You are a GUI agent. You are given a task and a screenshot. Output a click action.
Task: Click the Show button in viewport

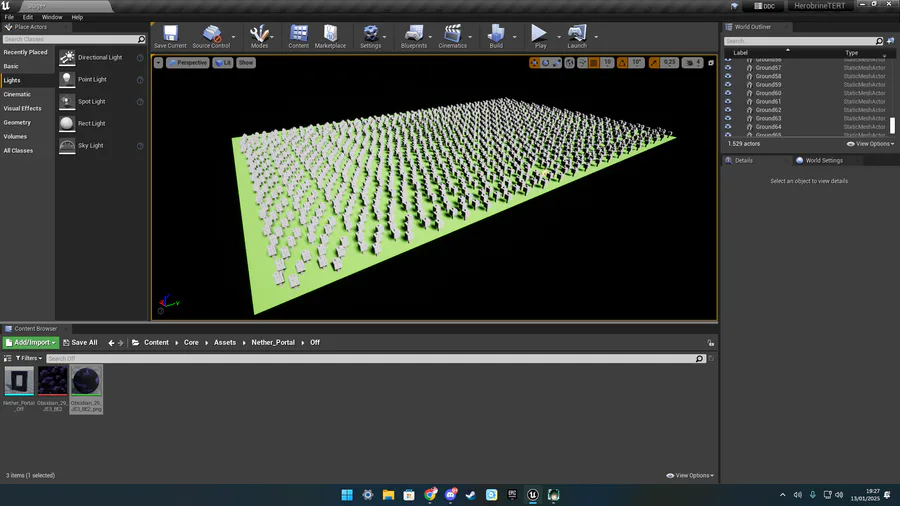click(246, 63)
